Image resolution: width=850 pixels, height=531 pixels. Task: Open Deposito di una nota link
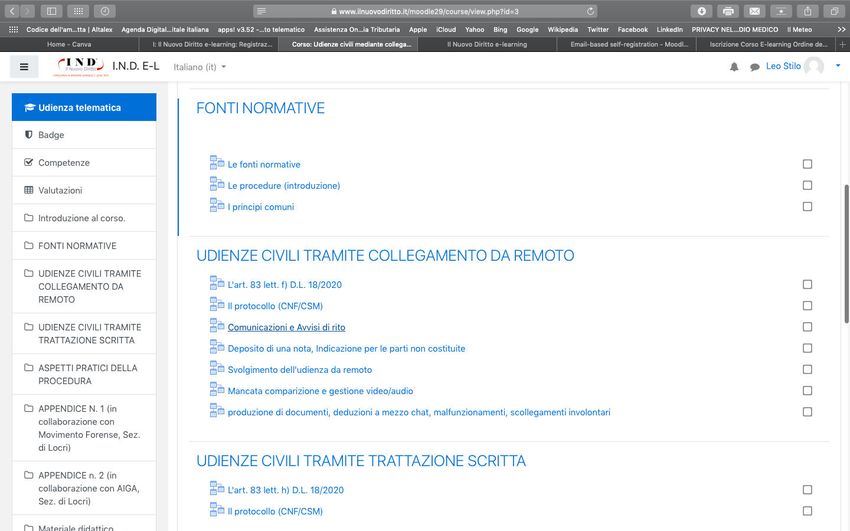click(x=346, y=348)
